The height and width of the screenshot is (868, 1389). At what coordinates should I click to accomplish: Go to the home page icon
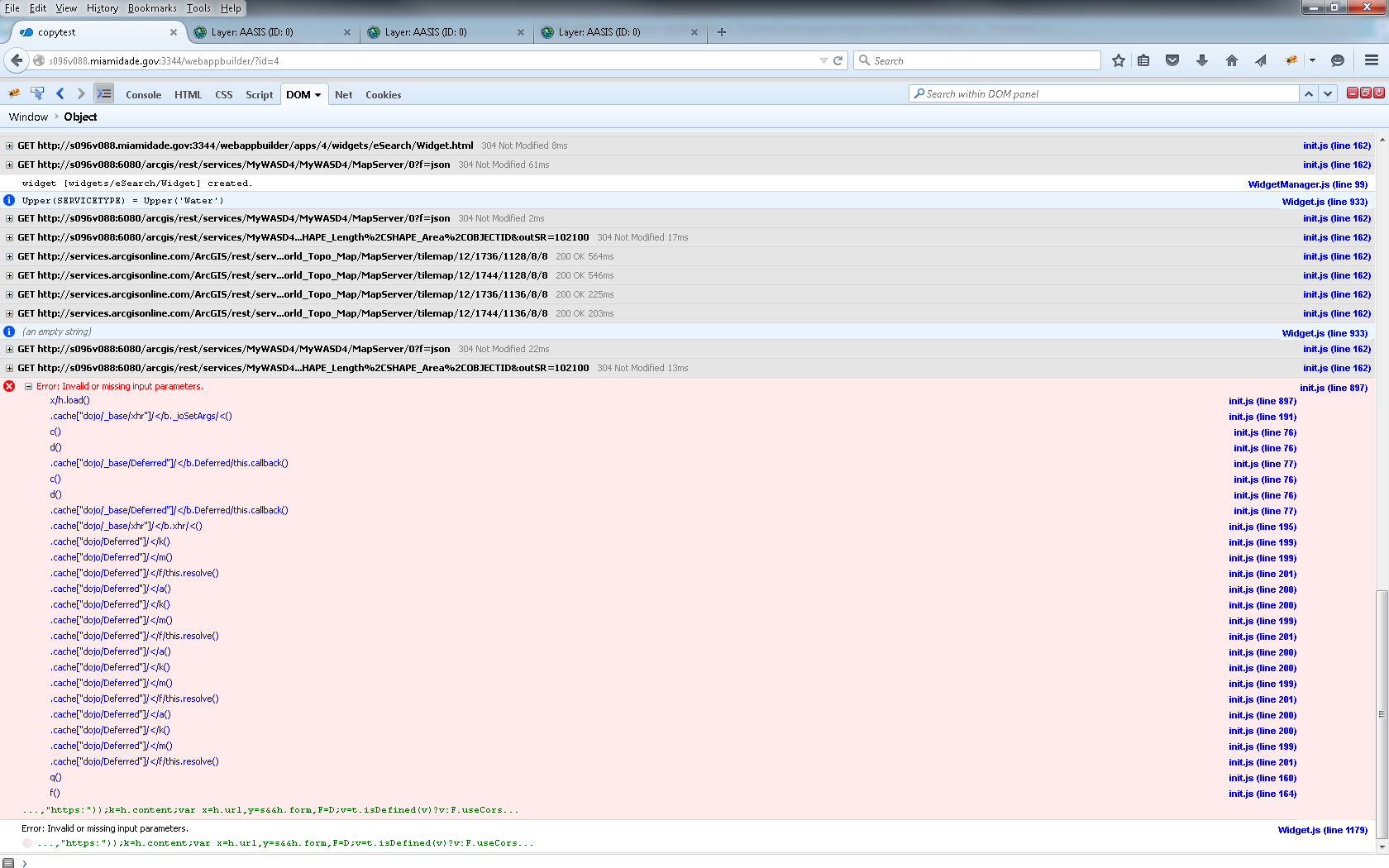(x=1232, y=60)
